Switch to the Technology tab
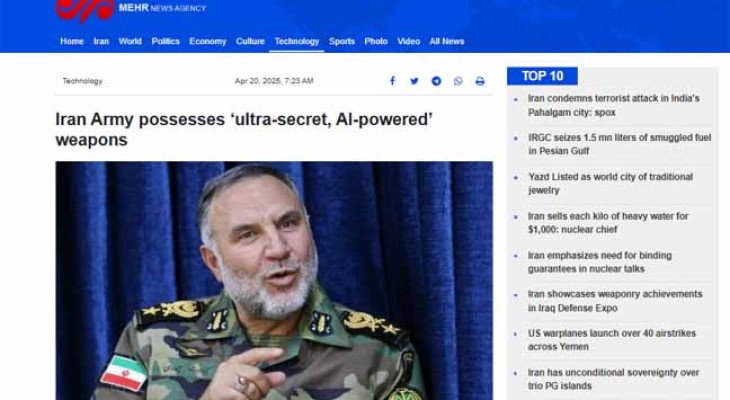This screenshot has width=730, height=400. tap(297, 41)
